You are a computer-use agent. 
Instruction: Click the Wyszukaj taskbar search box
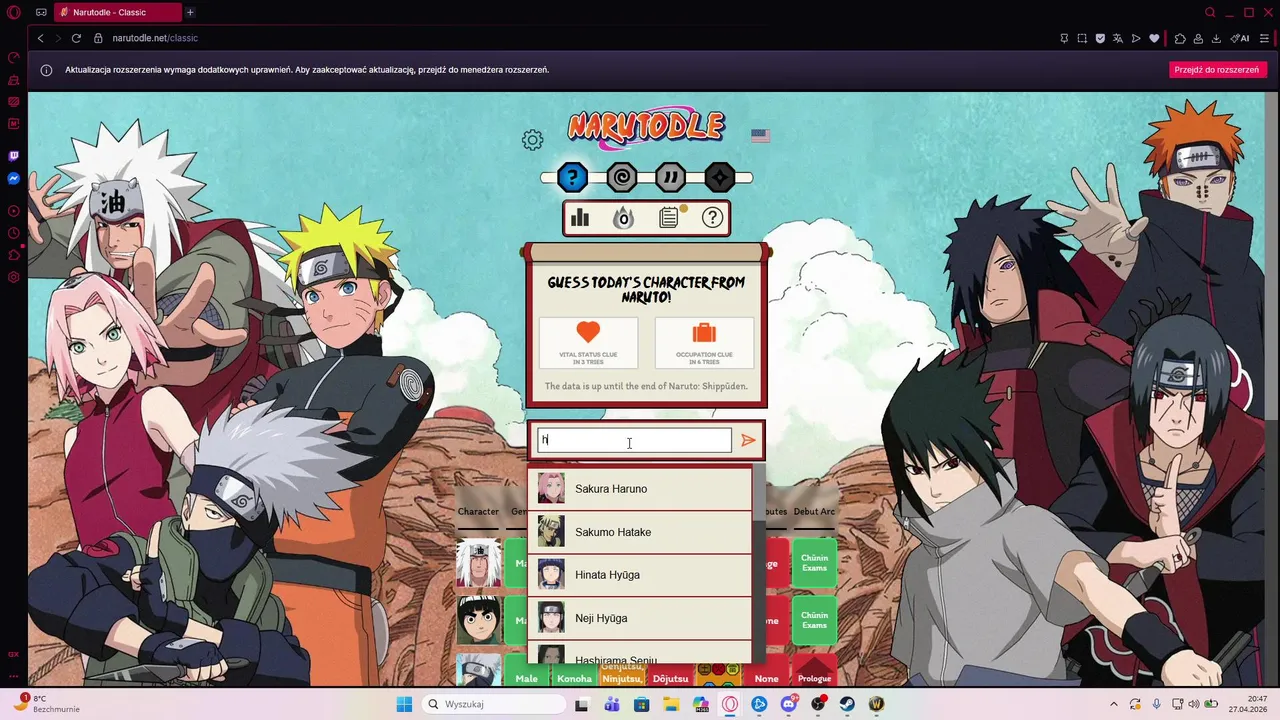click(493, 704)
